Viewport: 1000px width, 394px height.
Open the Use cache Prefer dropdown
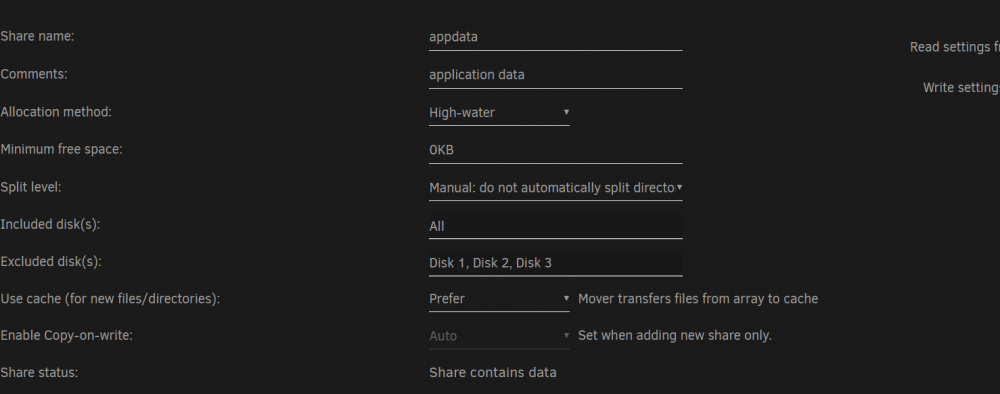(x=499, y=298)
